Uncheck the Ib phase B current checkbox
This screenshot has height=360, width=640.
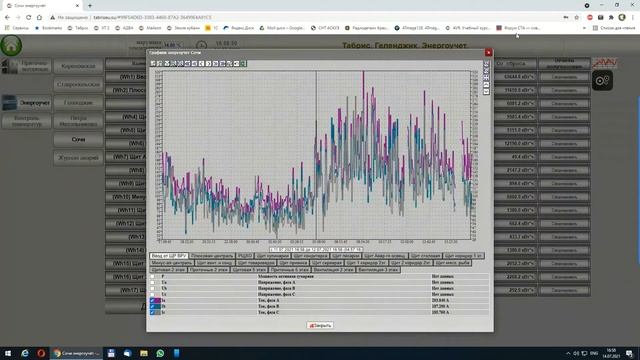click(152, 306)
